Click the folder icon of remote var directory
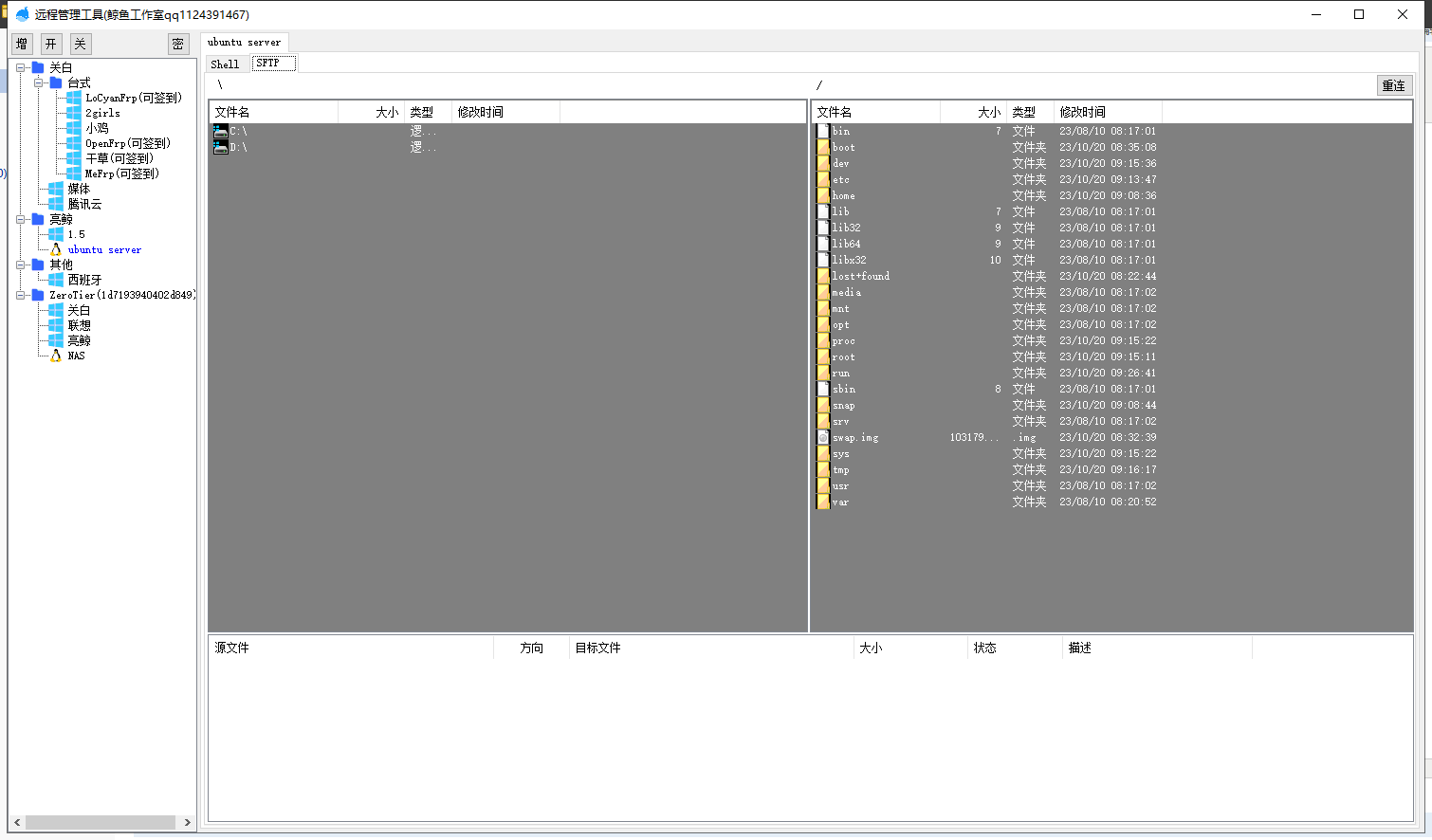This screenshot has width=1432, height=840. [823, 502]
